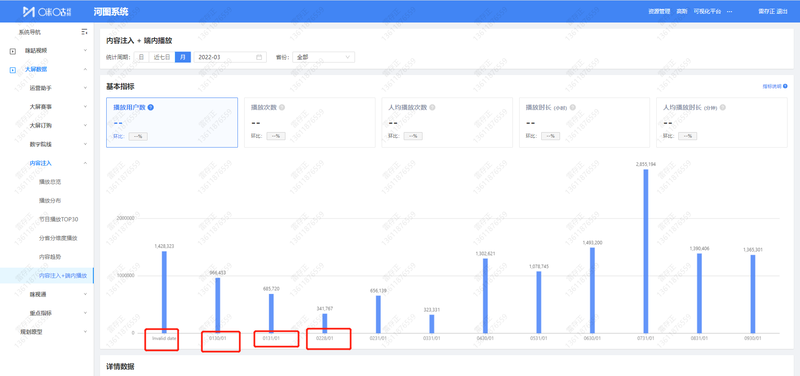Click the 'Invalid date' axis label
Screen dimensions: 800x376
[164, 338]
